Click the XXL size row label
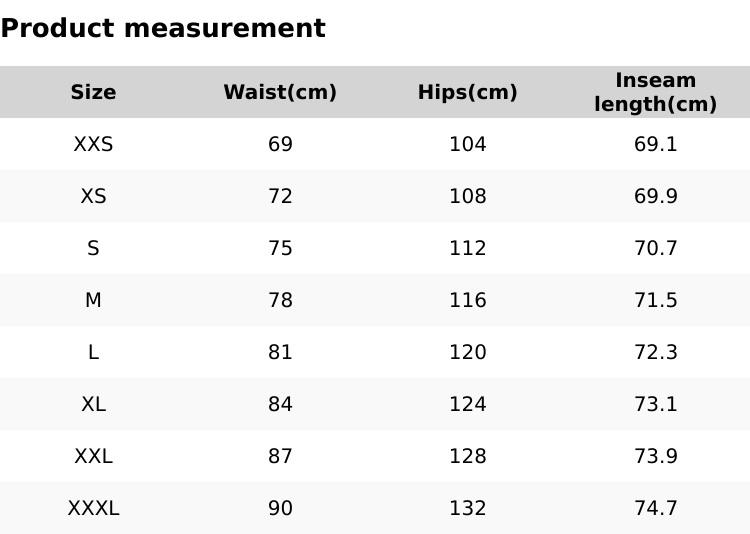The width and height of the screenshot is (750, 534). tap(93, 457)
